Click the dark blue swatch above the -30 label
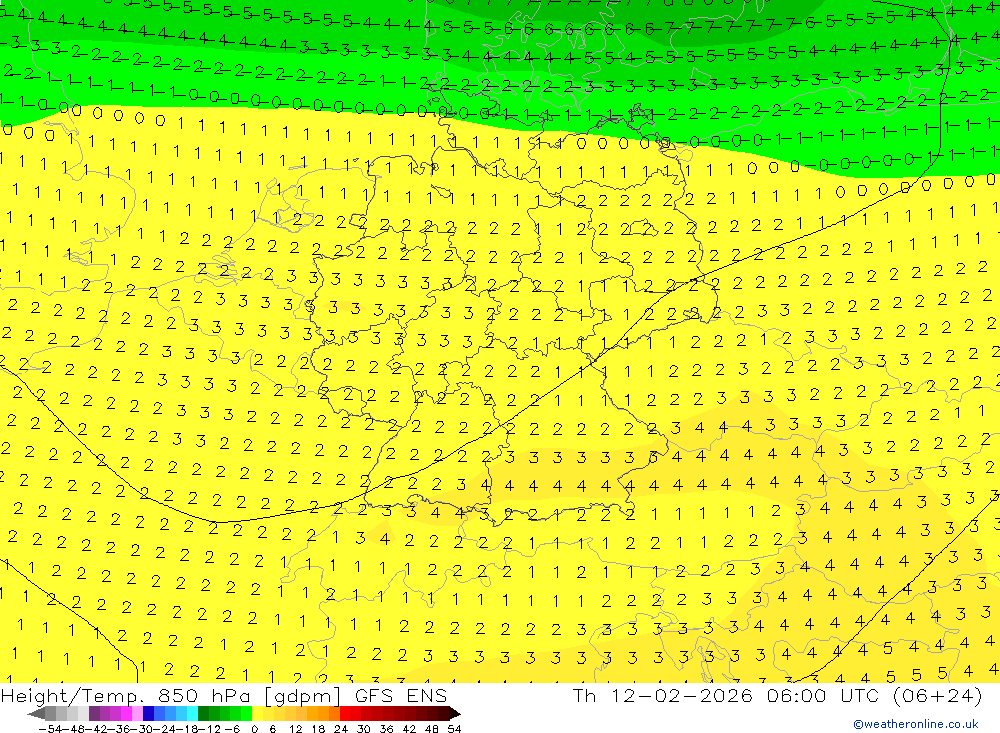This screenshot has height=733, width=1000. tap(148, 713)
